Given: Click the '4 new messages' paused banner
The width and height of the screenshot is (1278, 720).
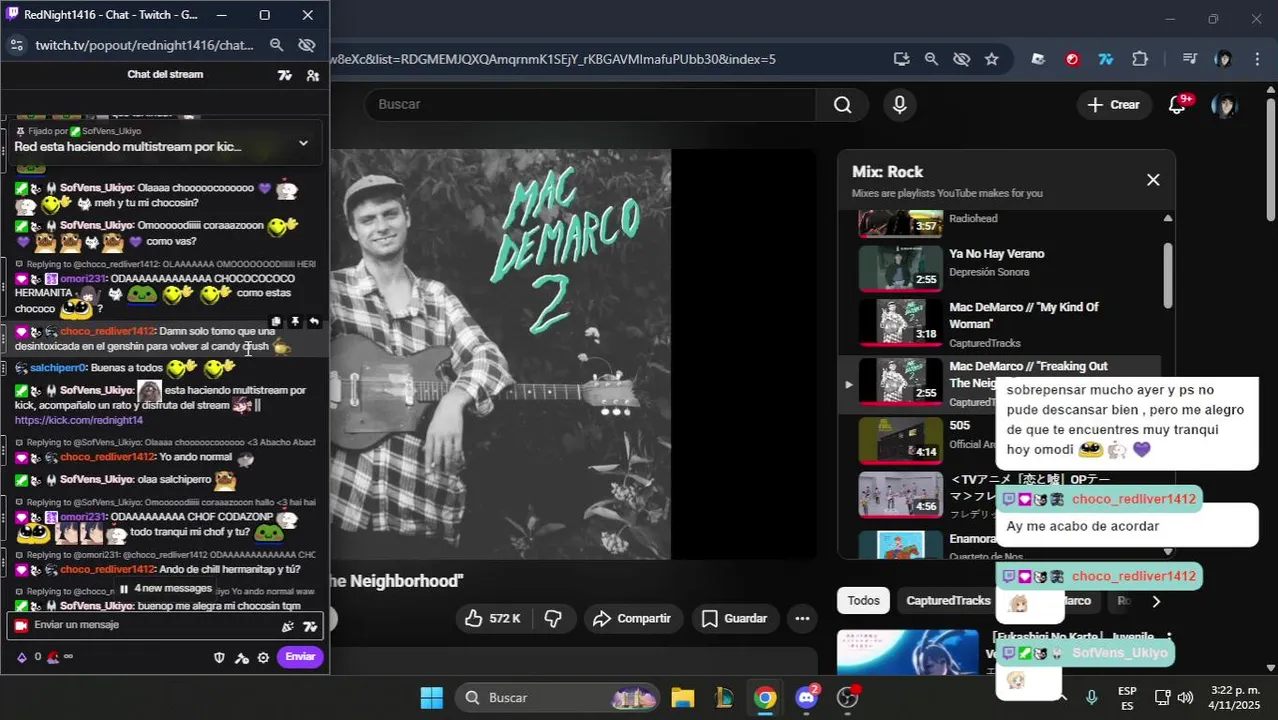Looking at the screenshot, I should [x=165, y=588].
